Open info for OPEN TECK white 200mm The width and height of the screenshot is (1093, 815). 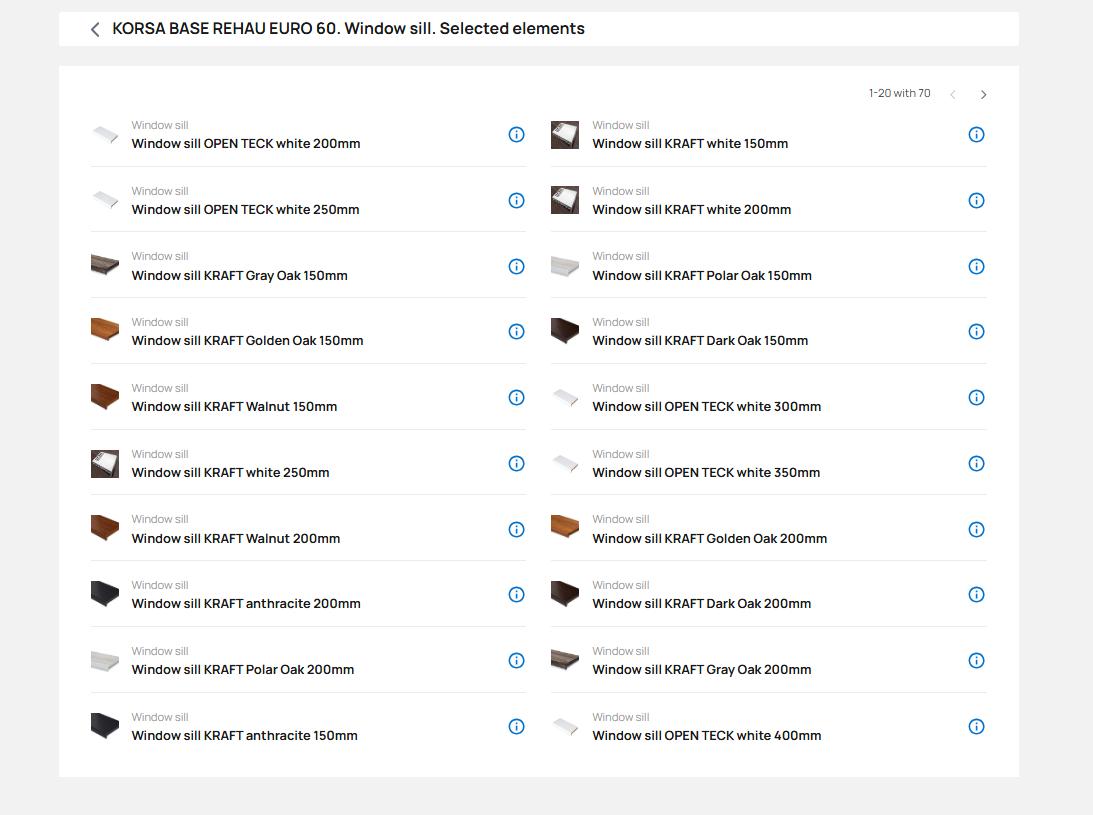pyautogui.click(x=516, y=135)
